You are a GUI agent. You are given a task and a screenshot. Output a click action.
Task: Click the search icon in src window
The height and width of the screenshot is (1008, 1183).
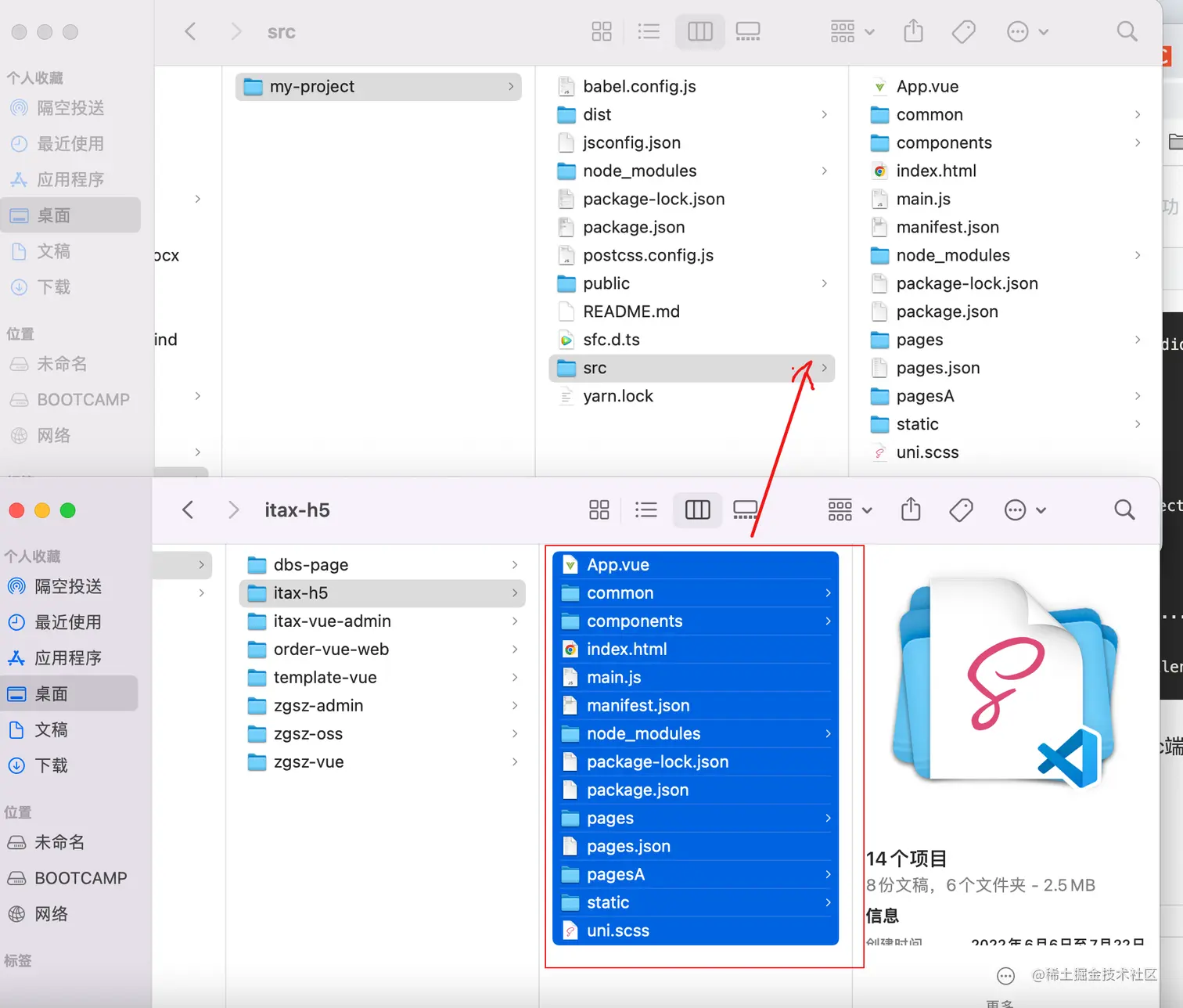[1127, 31]
